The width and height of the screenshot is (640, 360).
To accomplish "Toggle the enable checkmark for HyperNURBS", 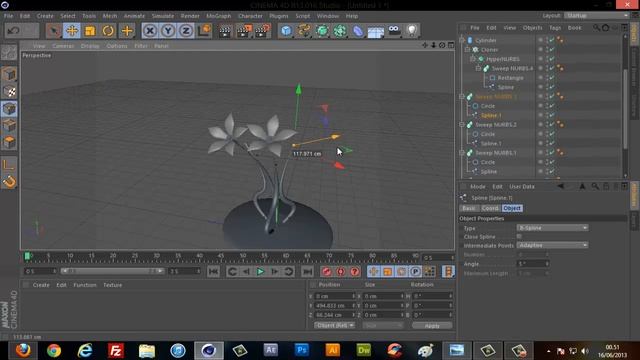I will [x=552, y=59].
